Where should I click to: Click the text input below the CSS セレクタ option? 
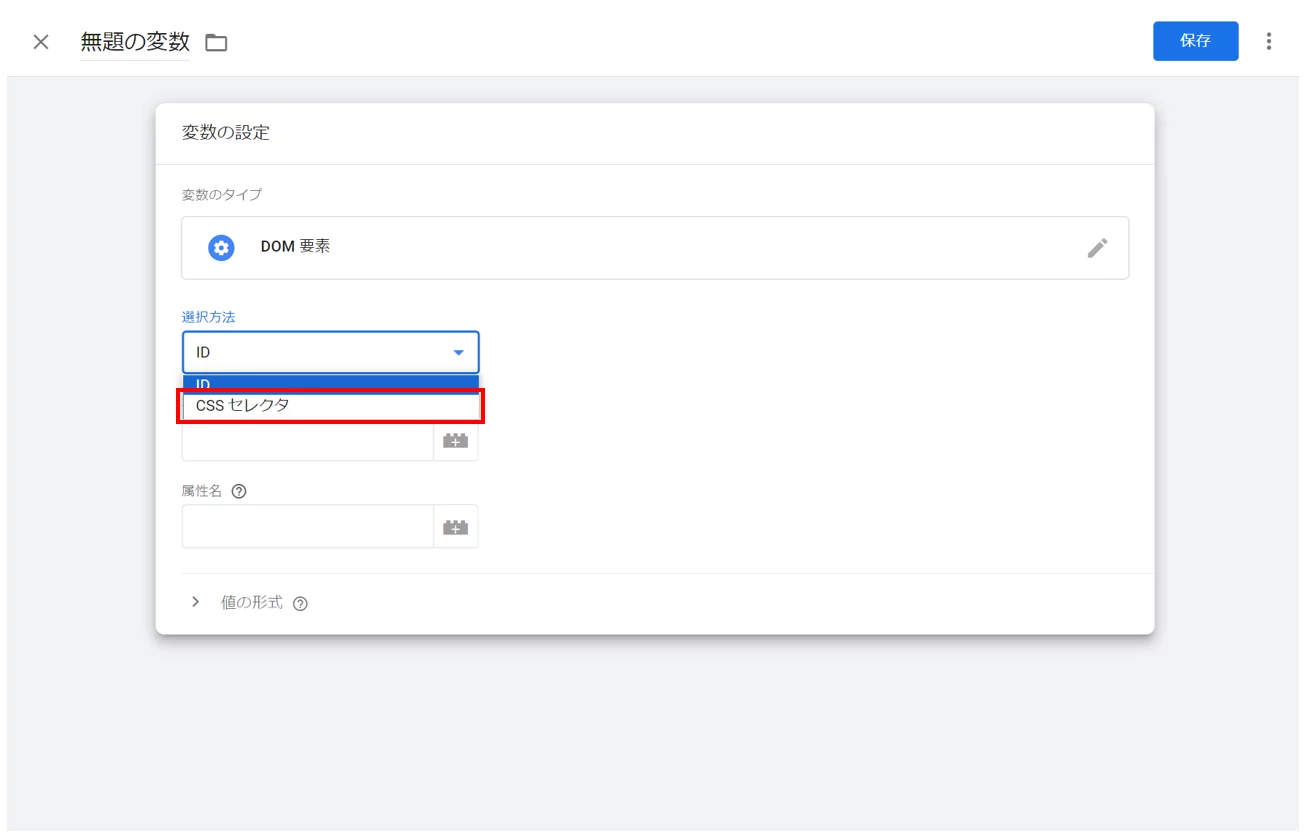pos(307,442)
